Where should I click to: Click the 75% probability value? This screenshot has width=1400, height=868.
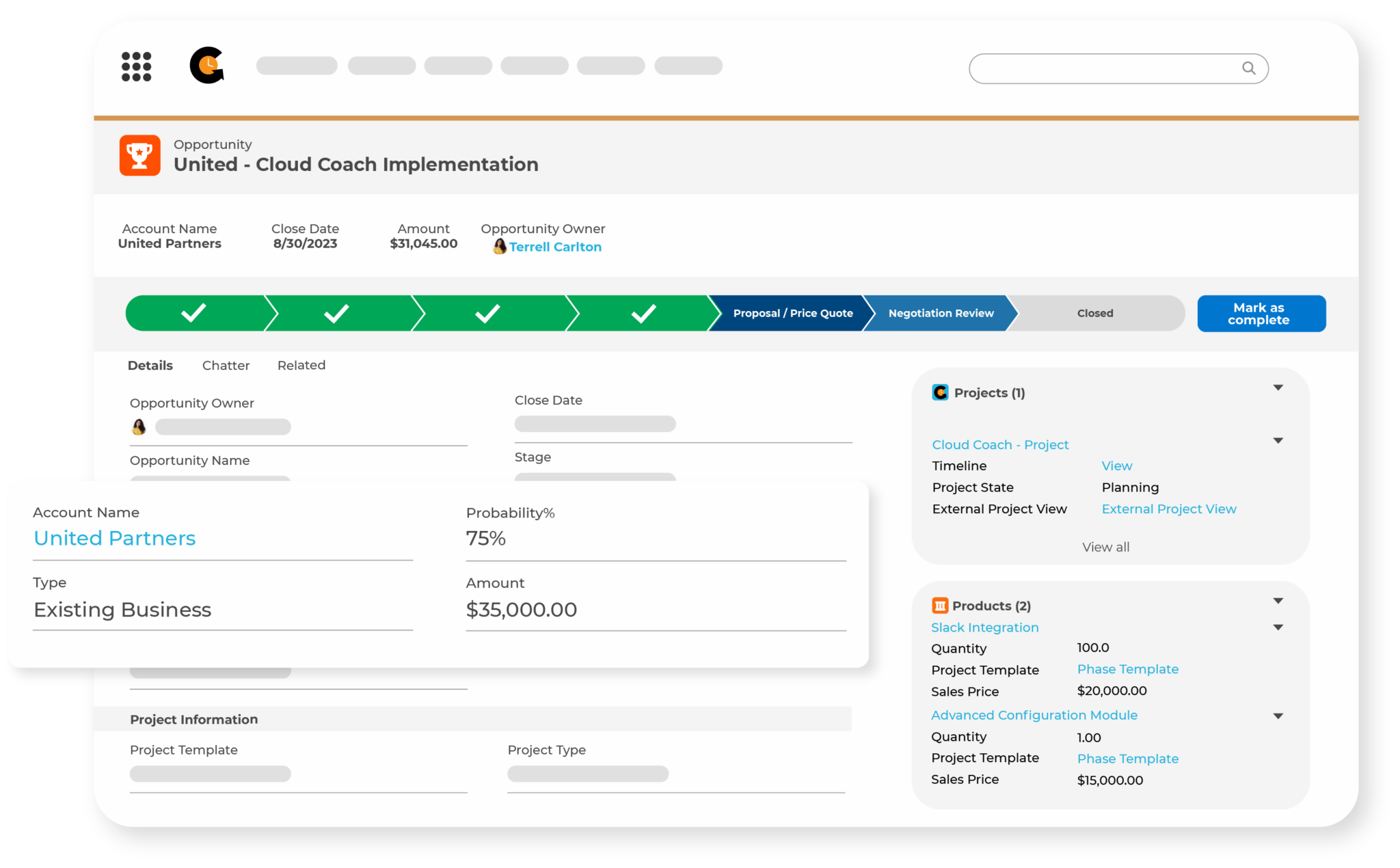pos(486,539)
